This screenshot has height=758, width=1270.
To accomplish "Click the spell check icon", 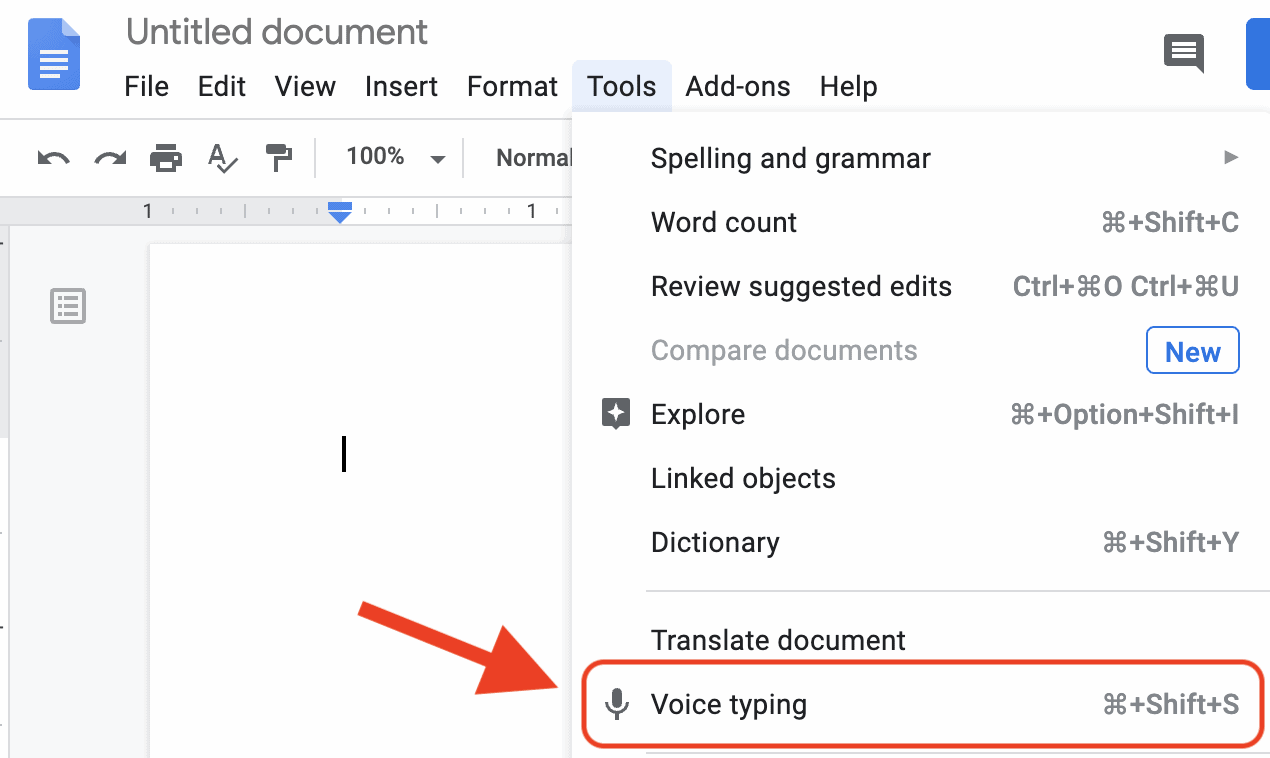I will coord(222,158).
